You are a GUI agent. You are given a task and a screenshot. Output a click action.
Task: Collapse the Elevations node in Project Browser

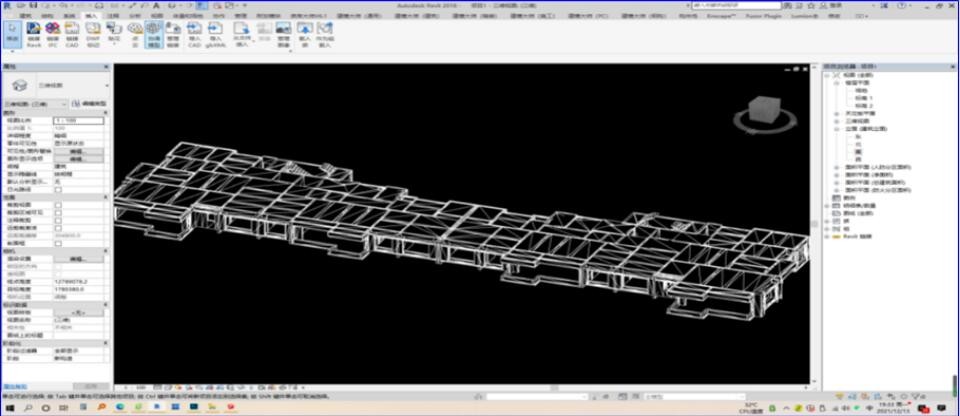click(x=836, y=128)
